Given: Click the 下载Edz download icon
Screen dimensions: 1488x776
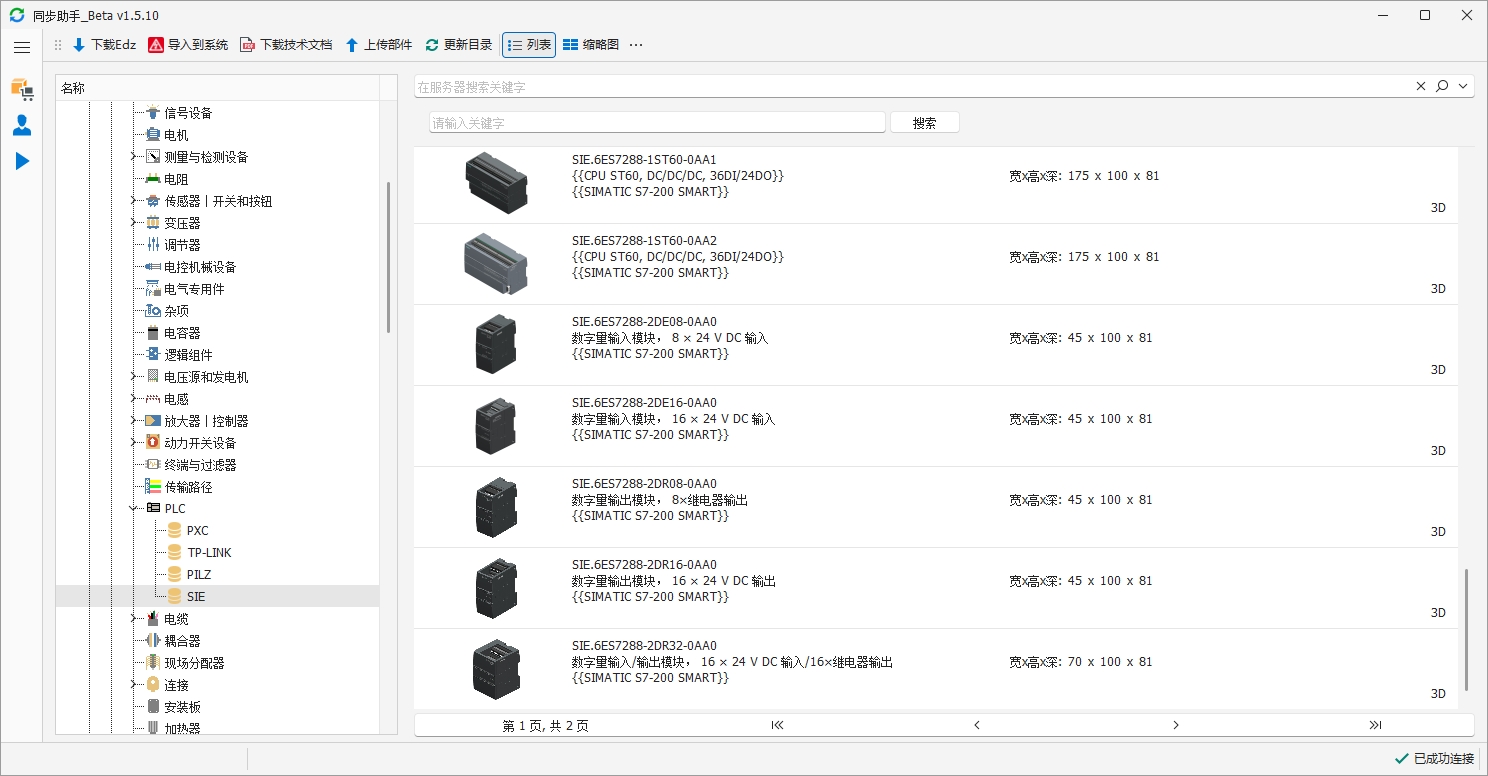Looking at the screenshot, I should [79, 45].
